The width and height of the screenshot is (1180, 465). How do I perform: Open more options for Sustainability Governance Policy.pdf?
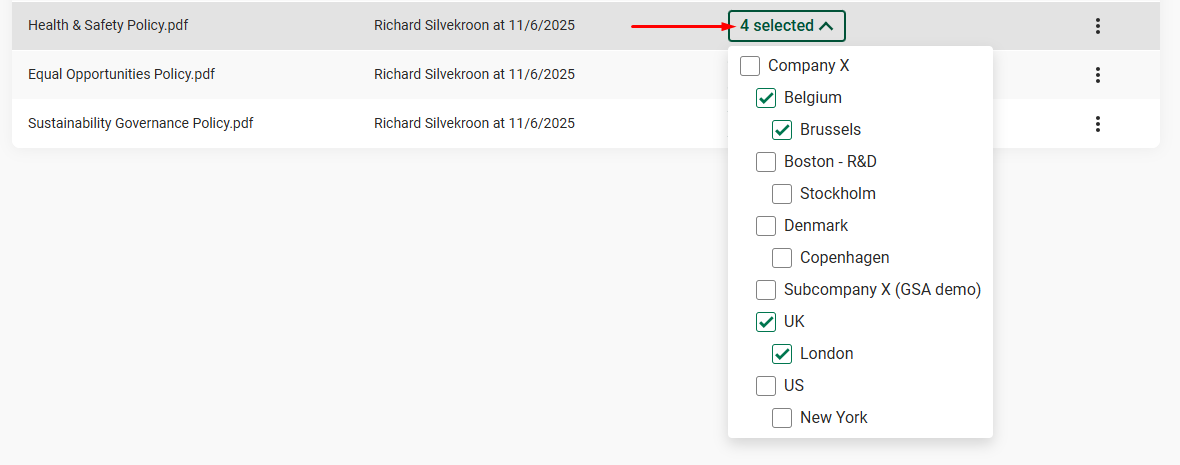click(1098, 124)
